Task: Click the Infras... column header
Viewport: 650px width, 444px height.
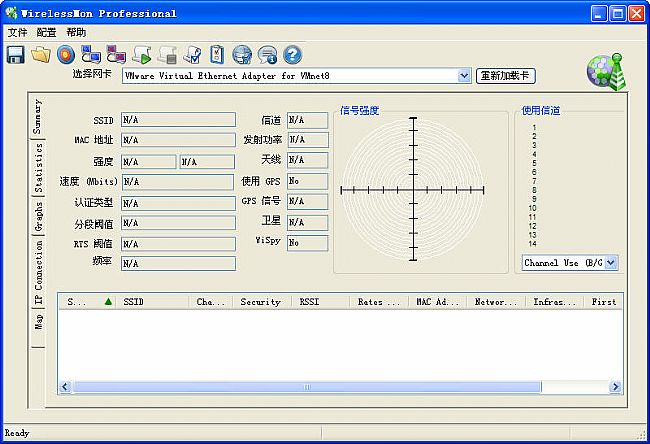Action: tap(555, 302)
